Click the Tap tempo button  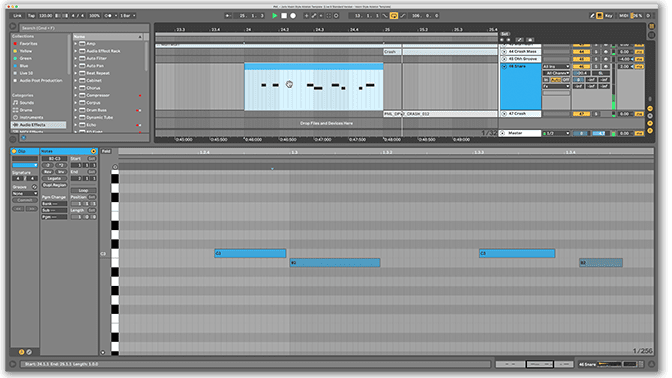tap(31, 15)
